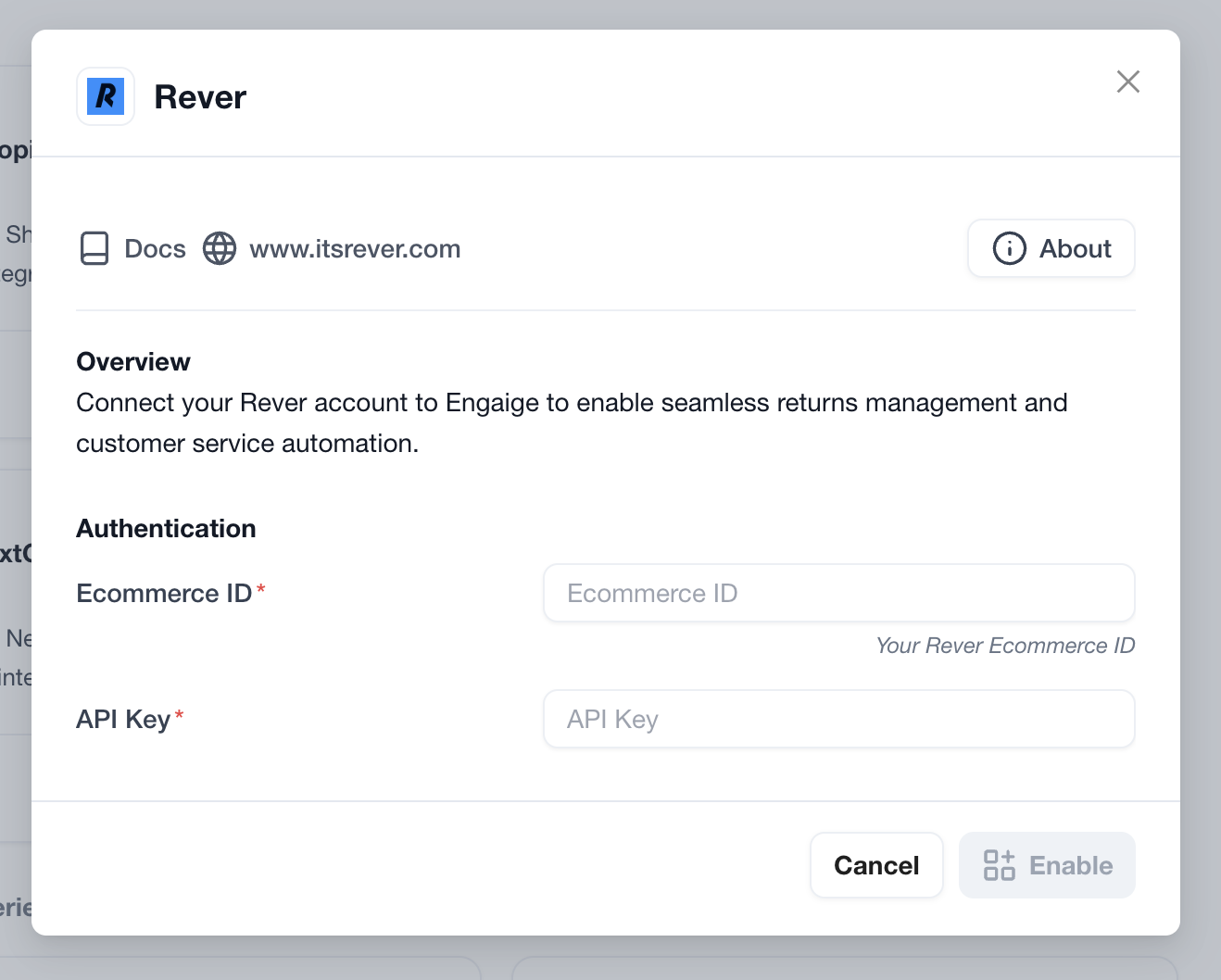Viewport: 1221px width, 980px height.
Task: Click the Docs book icon
Action: coord(94,248)
